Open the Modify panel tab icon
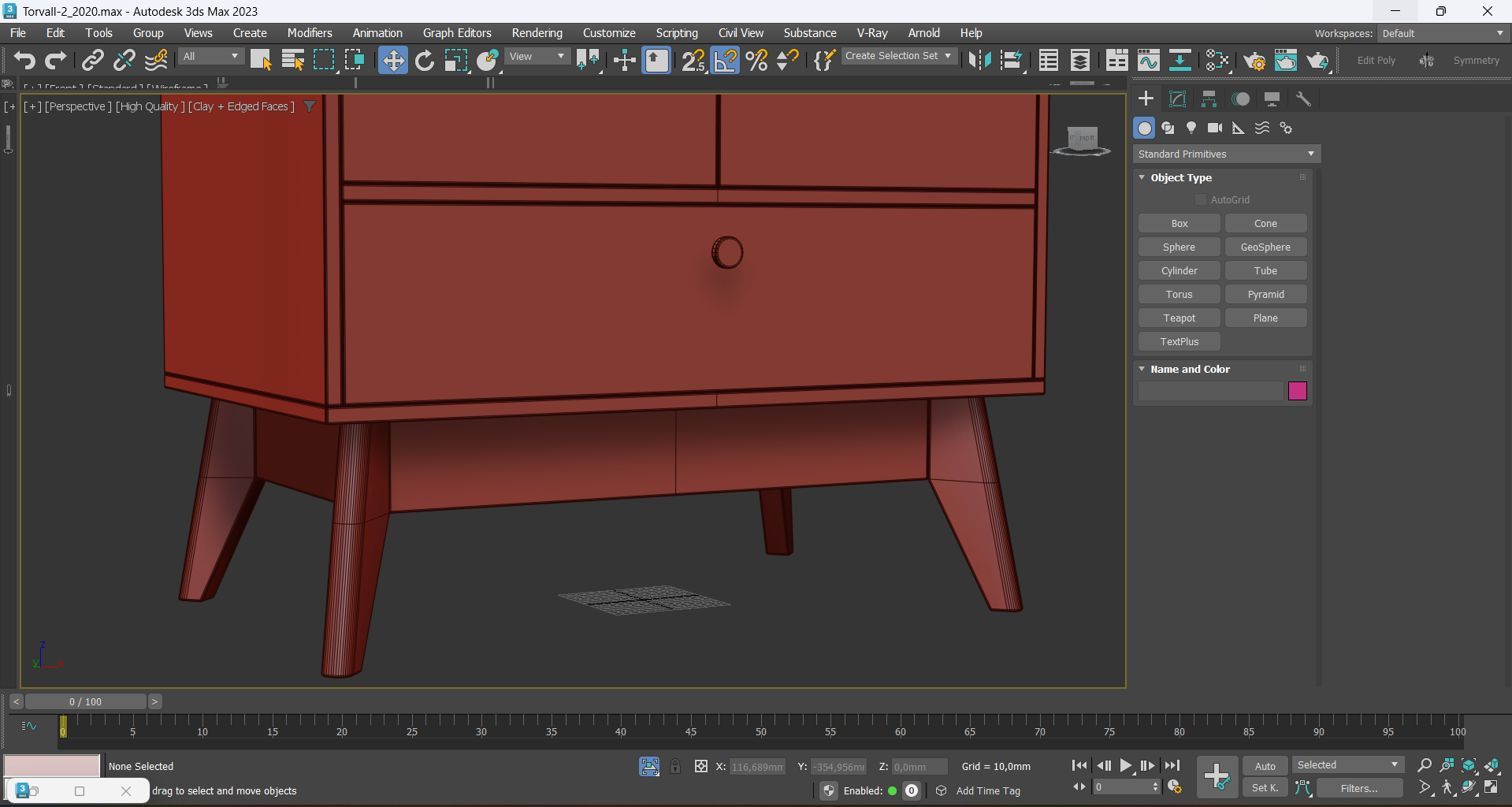Viewport: 1512px width, 807px height. coord(1177,99)
